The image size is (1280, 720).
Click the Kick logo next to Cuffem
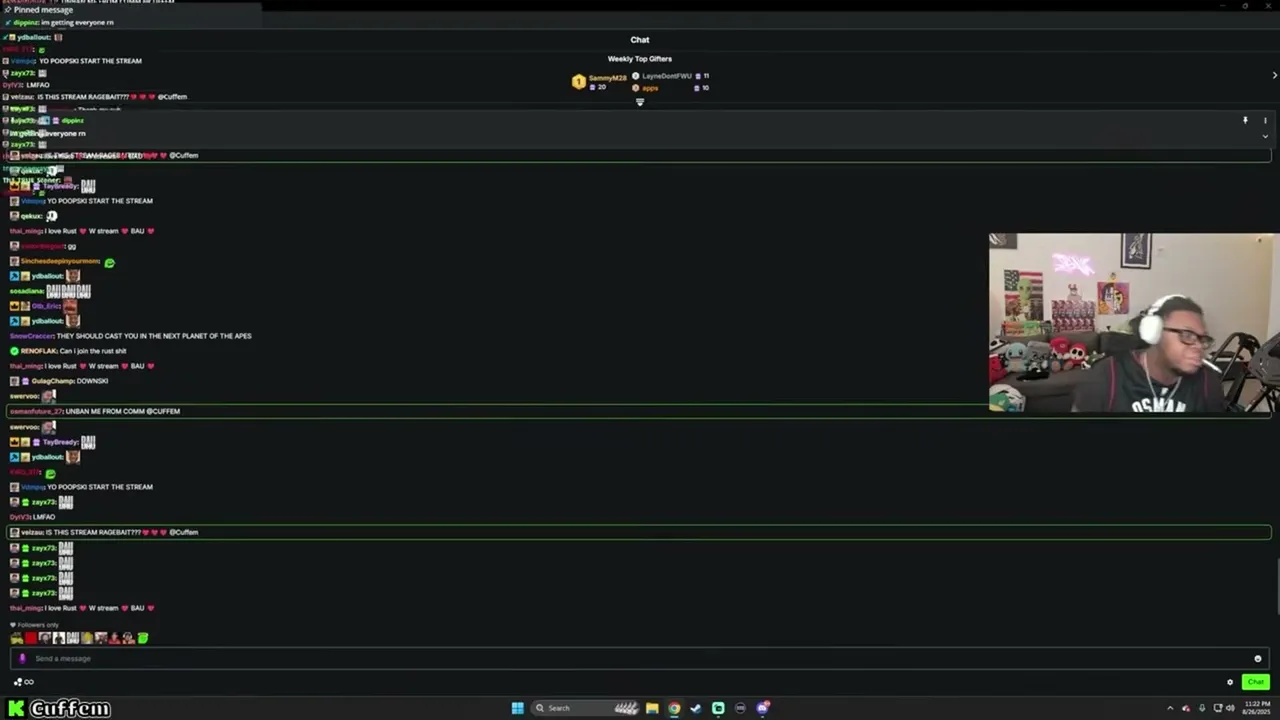(x=16, y=708)
